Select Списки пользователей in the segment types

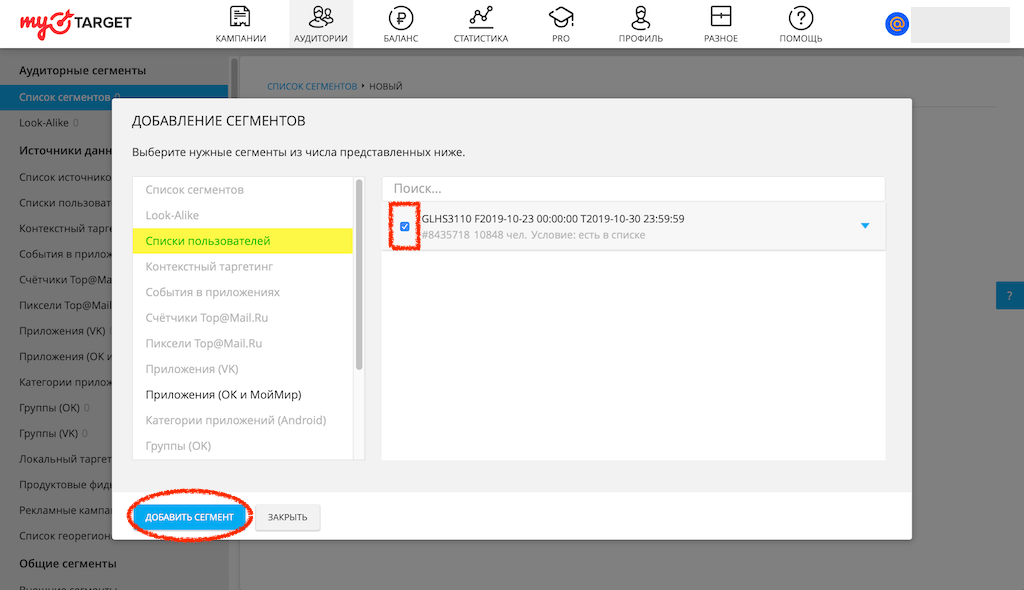point(208,241)
